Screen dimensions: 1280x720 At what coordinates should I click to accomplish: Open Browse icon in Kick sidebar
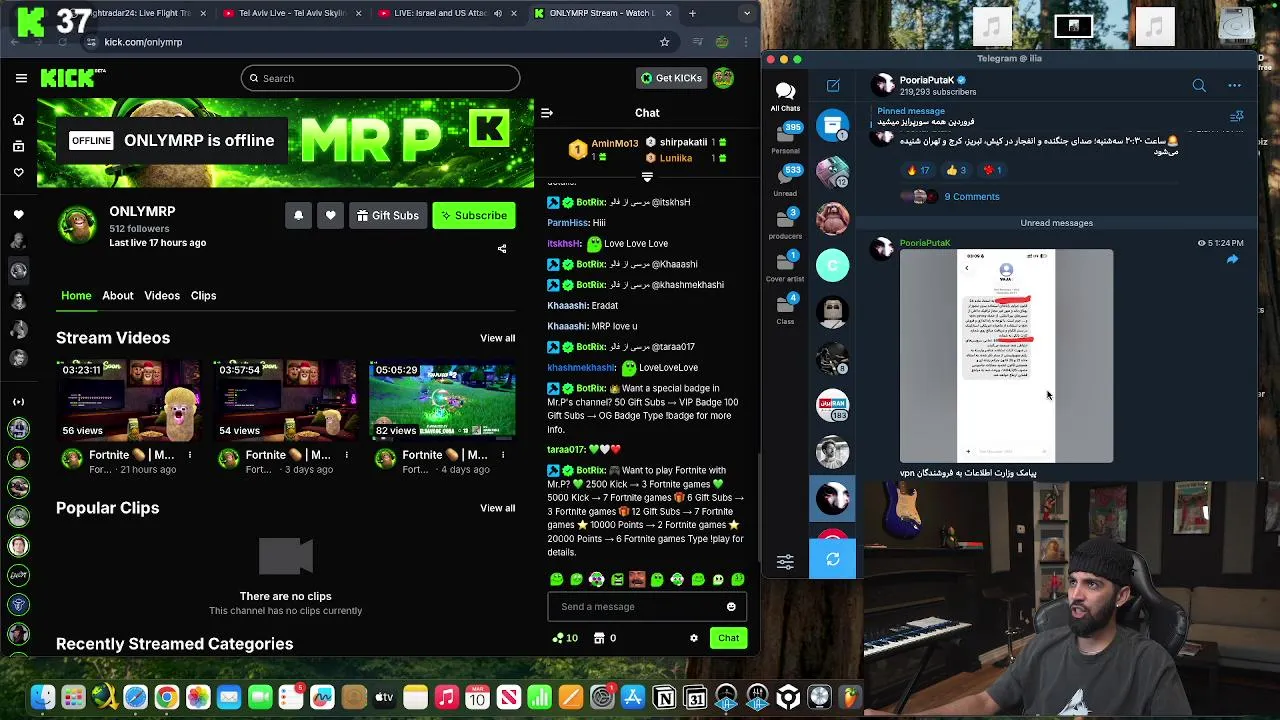[18, 146]
